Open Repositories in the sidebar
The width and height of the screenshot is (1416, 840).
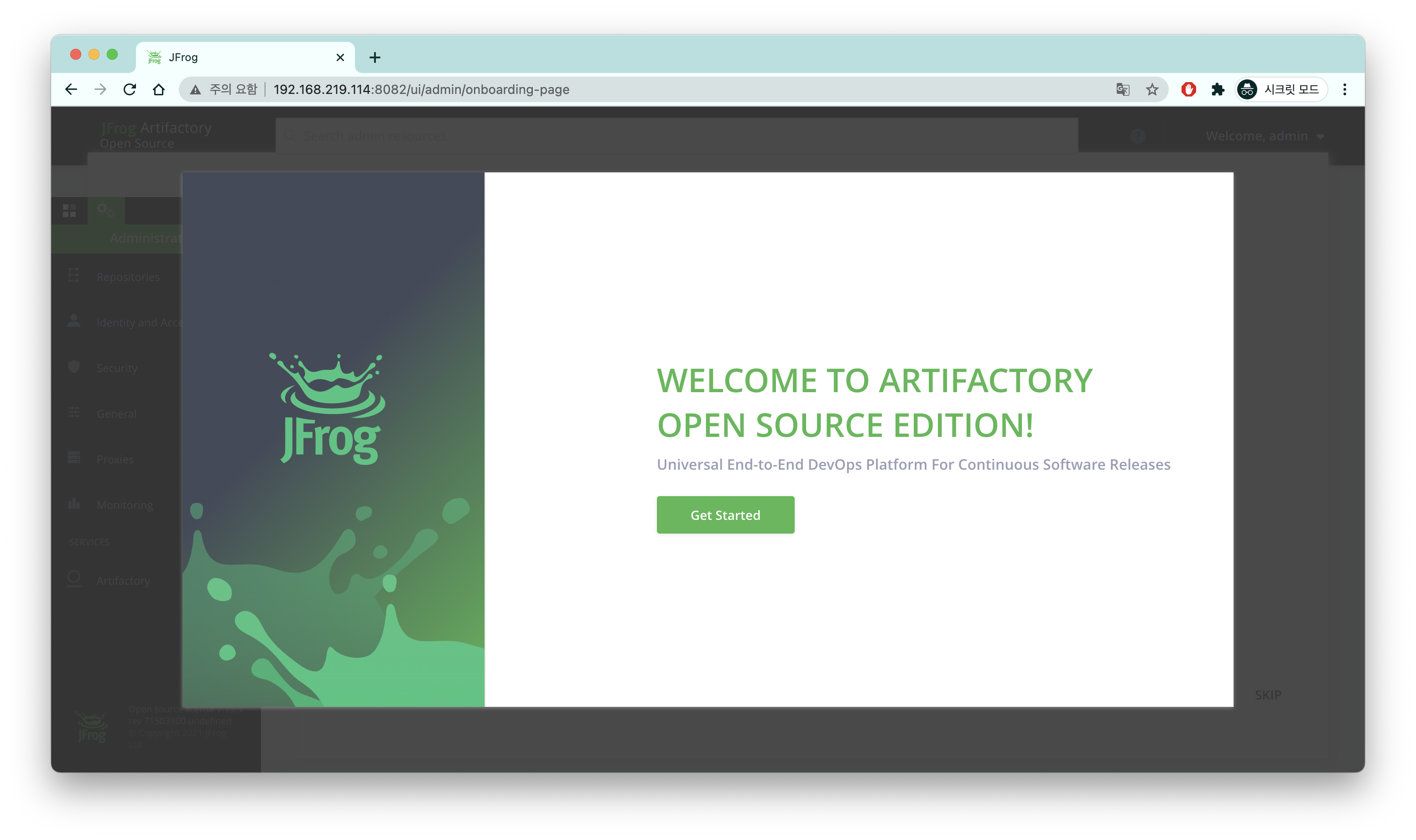tap(128, 277)
